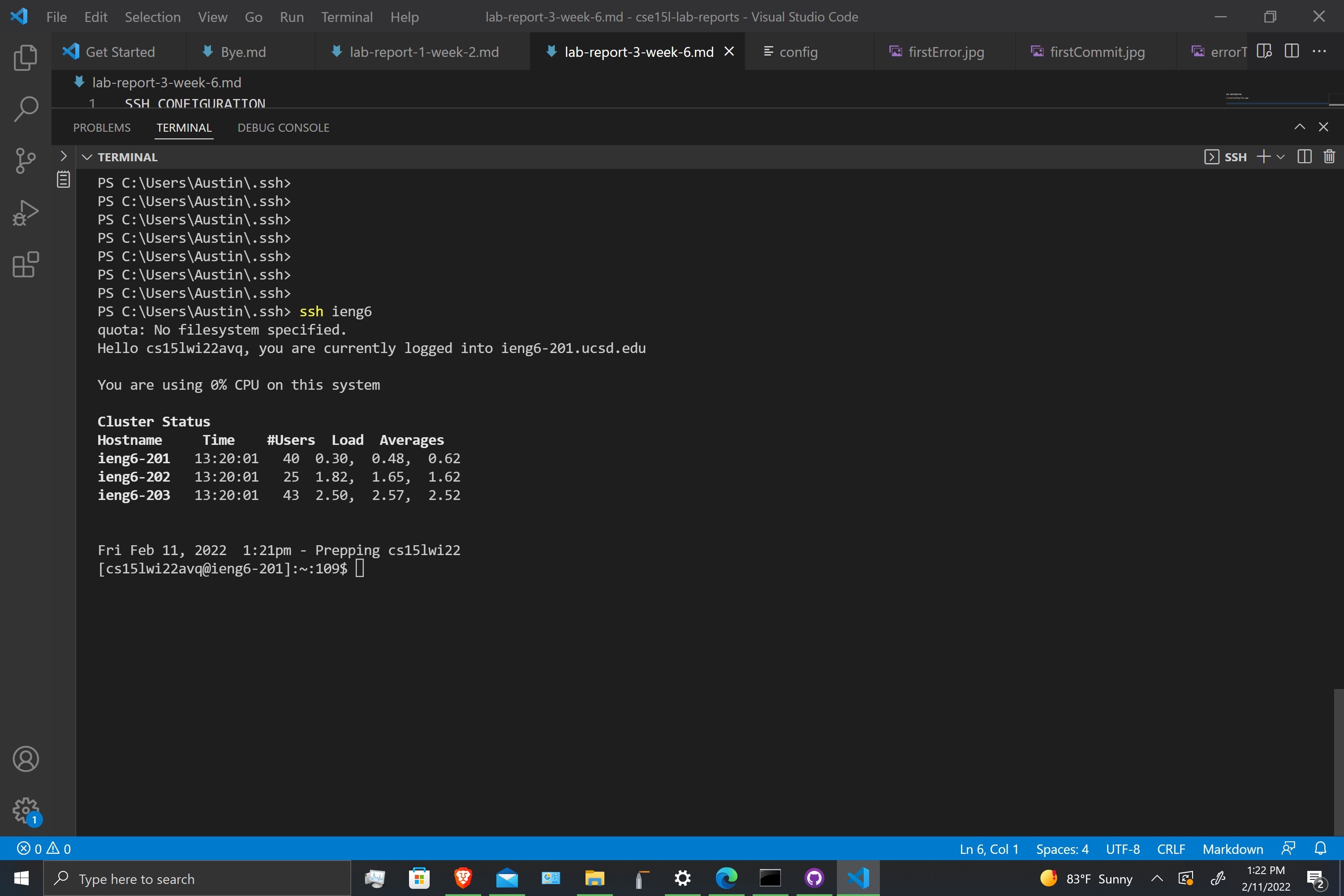Click the feedback icon in status bar

point(1288,849)
